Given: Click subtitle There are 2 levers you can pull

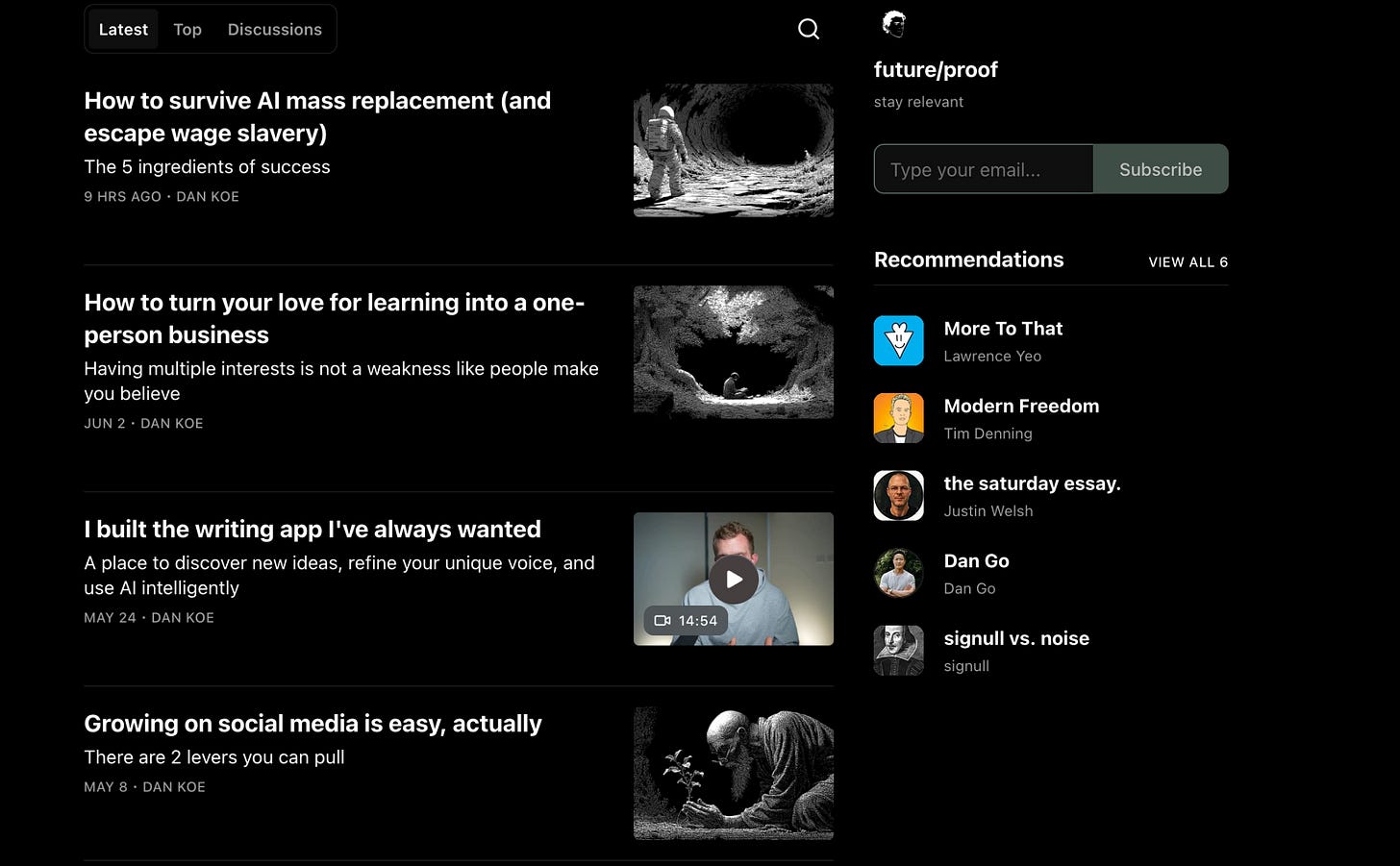Looking at the screenshot, I should click(x=214, y=757).
